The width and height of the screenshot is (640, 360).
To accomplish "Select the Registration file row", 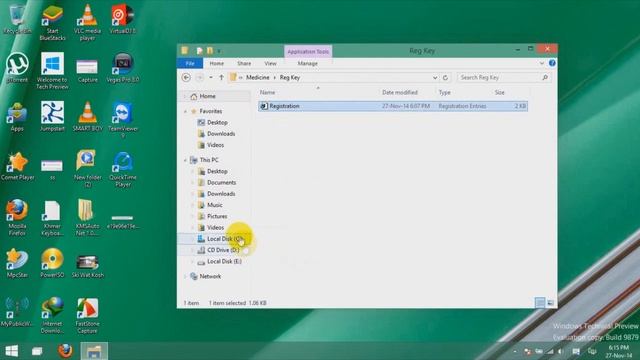I will (393, 106).
